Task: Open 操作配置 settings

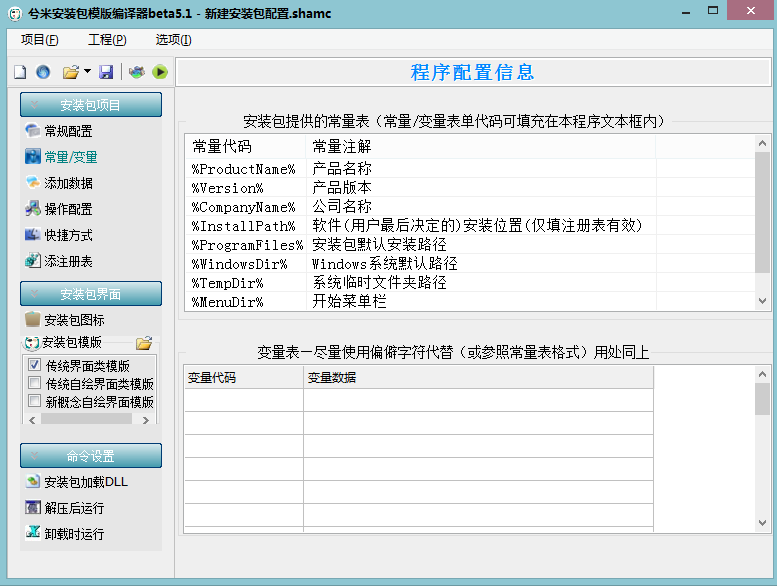Action: pyautogui.click(x=68, y=209)
